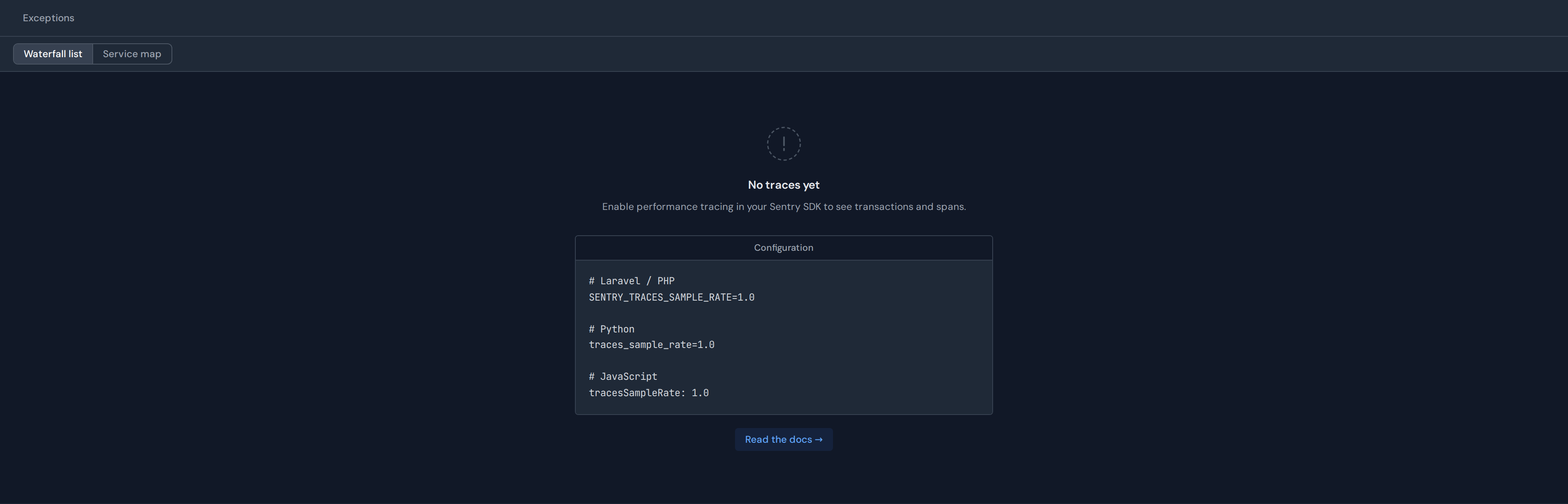Click the 1.0 value on SENTRY_TRACES_SAMPLE_RATE line

pos(746,298)
